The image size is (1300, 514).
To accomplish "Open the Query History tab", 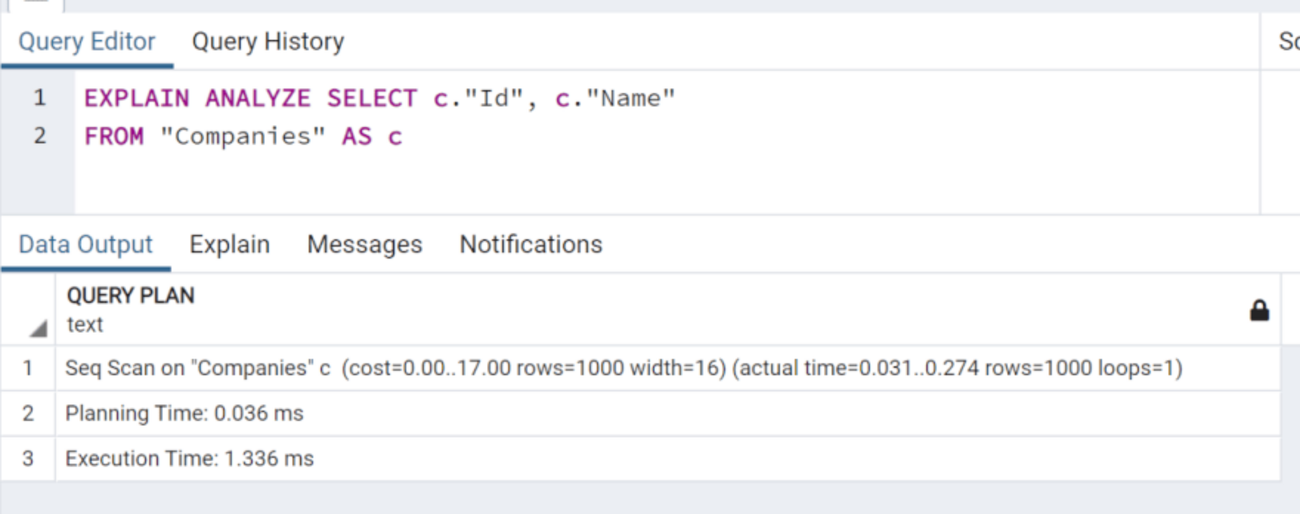I will tap(268, 42).
